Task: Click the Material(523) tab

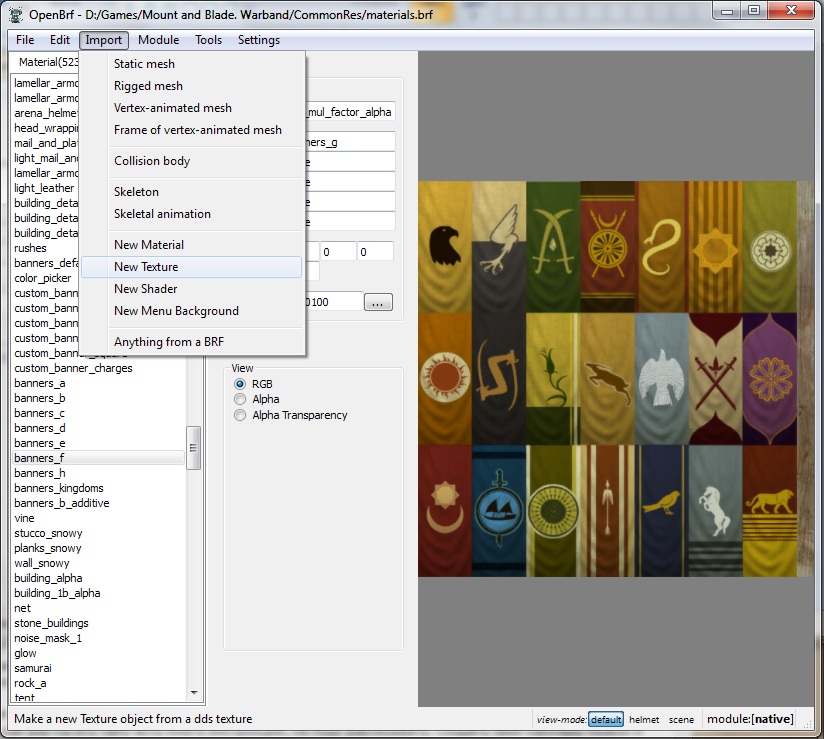Action: coord(48,62)
